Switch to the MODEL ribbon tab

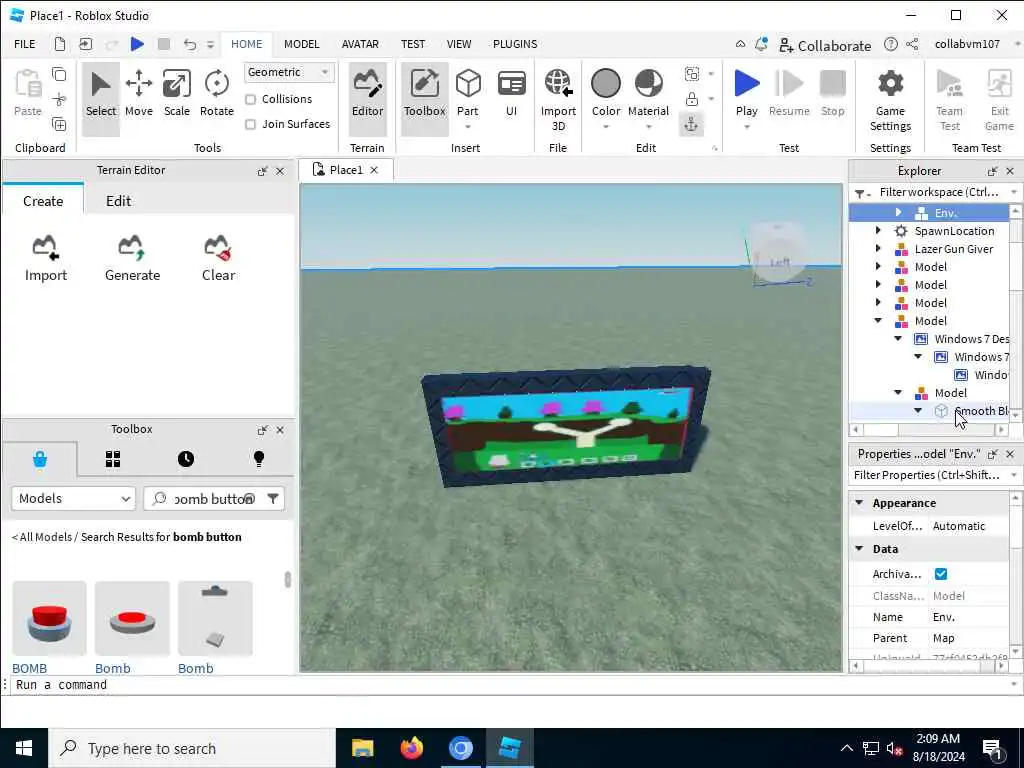coord(301,44)
